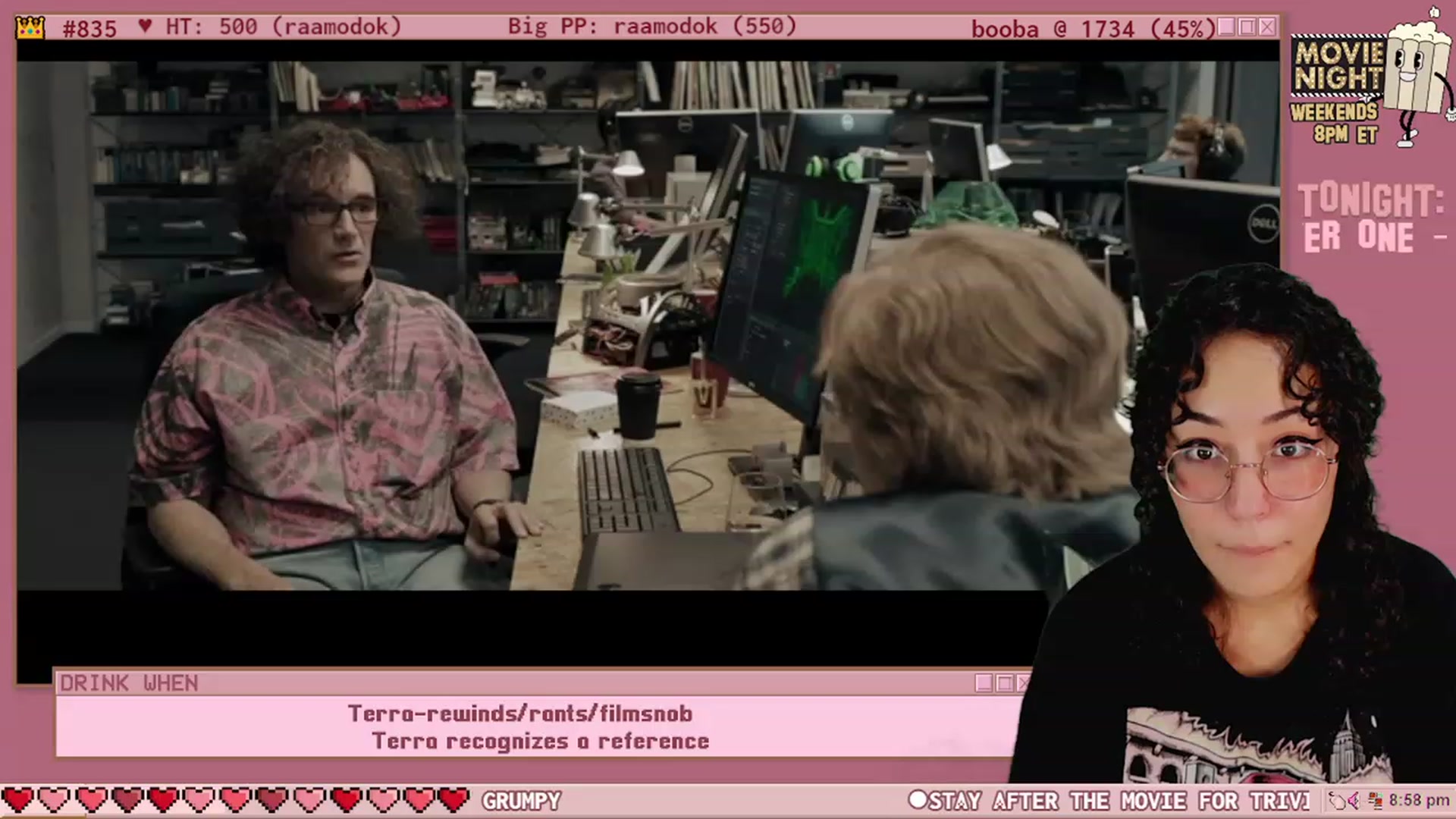Viewport: 1456px width, 819px height.
Task: Click 'HT: 500 (raamodok)' text
Action: tap(283, 27)
